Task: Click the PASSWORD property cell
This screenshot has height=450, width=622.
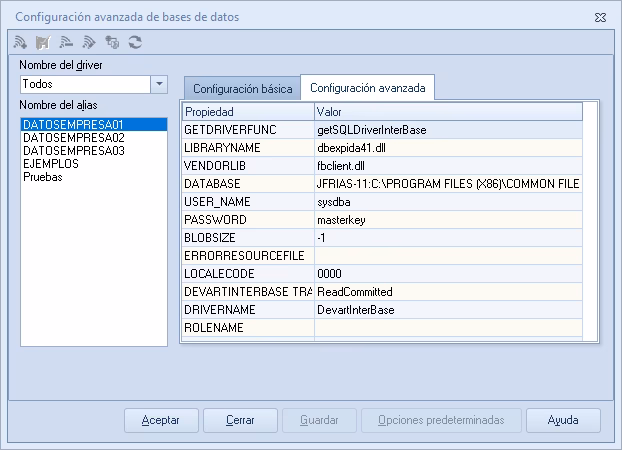Action: click(248, 220)
